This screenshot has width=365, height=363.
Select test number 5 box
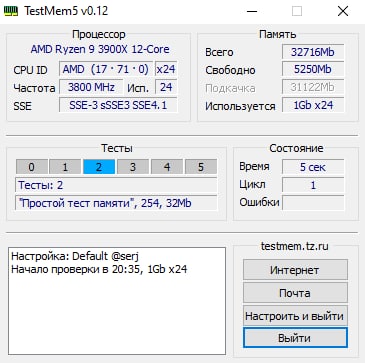[201, 167]
